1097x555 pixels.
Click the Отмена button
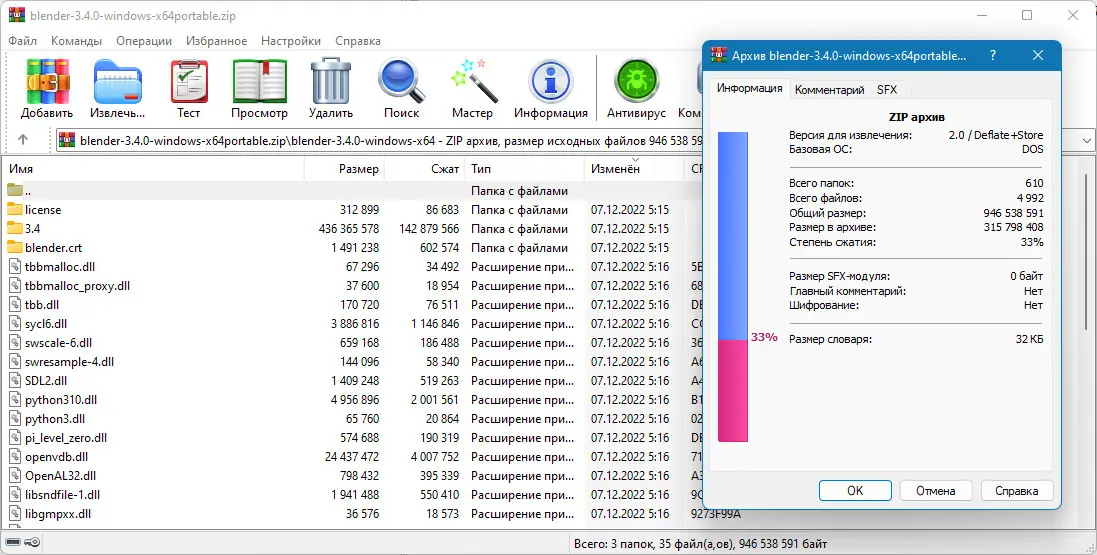935,491
